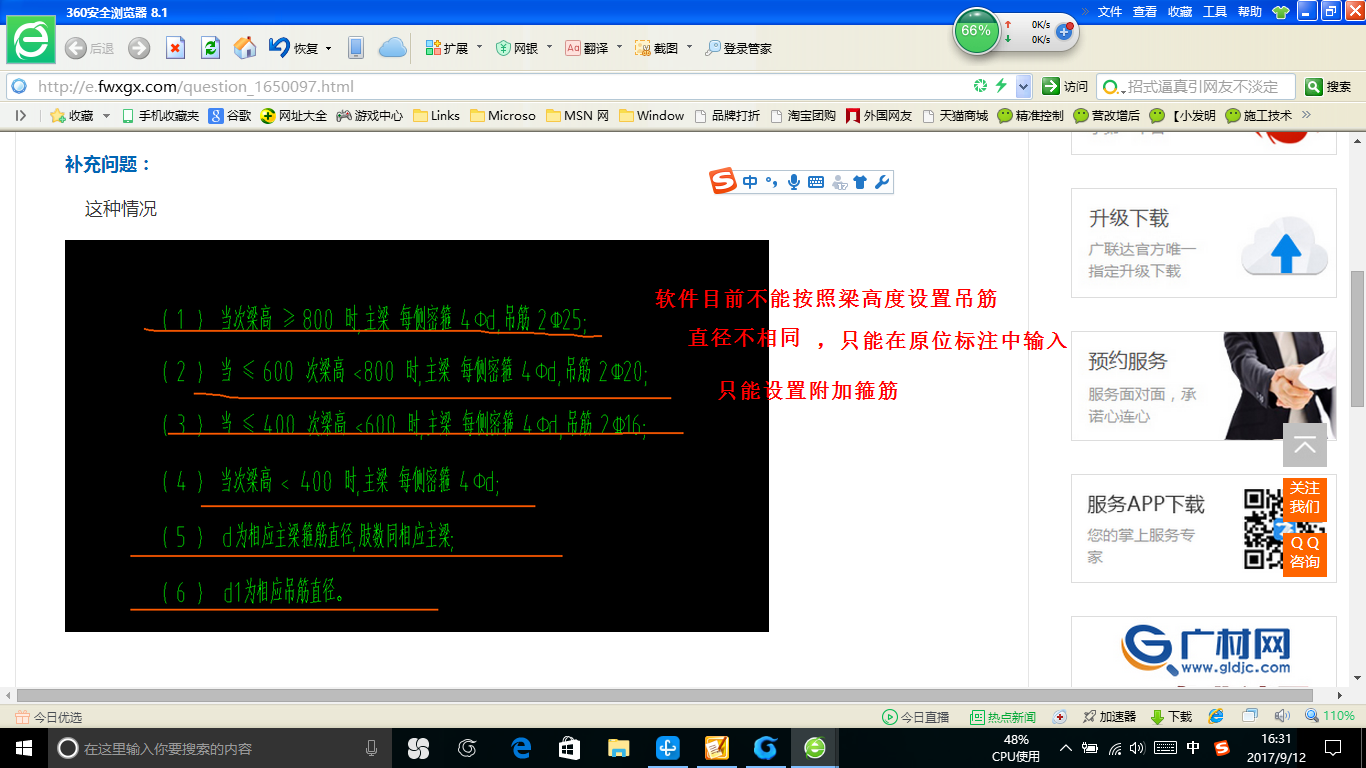Click the 66% memory accelerator ball

975,31
